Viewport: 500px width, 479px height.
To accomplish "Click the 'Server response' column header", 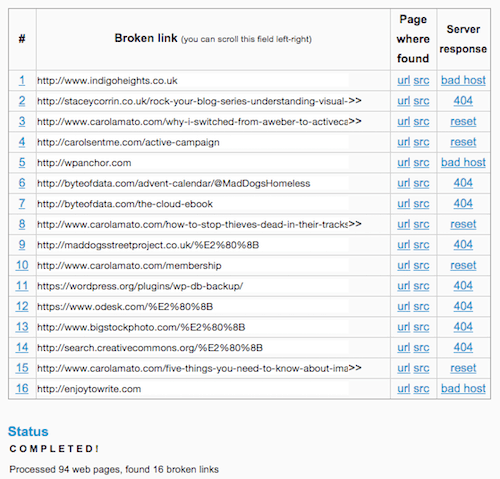I will (x=463, y=39).
